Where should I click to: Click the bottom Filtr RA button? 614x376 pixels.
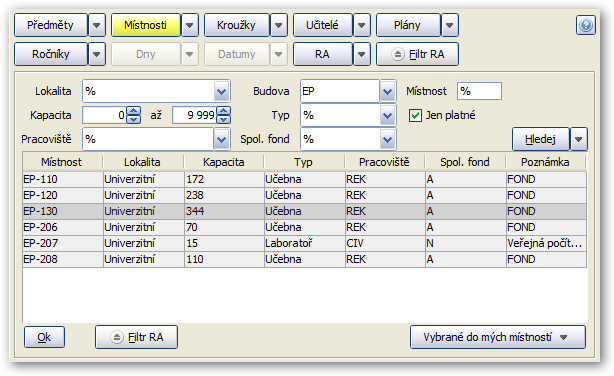[136, 337]
